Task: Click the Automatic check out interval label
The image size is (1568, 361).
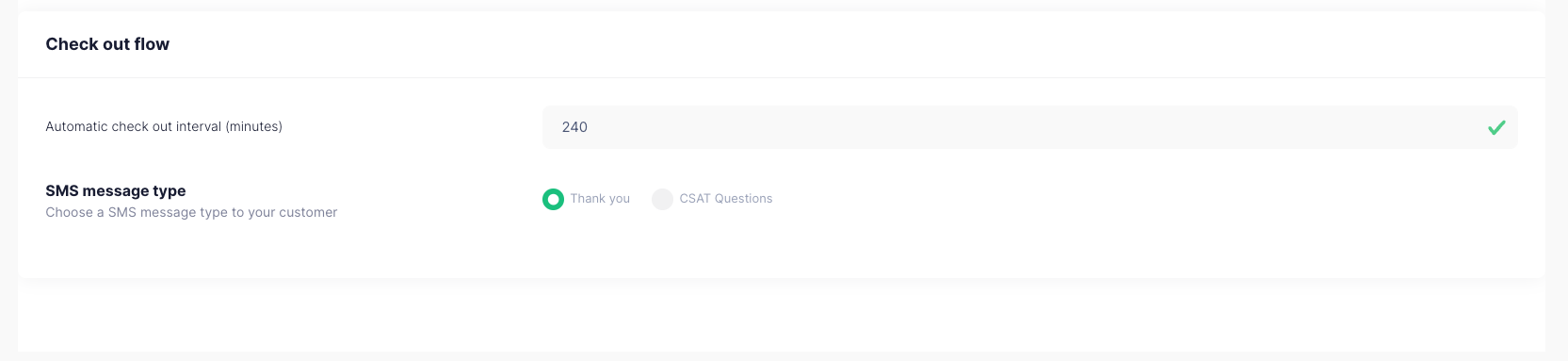Action: tap(164, 126)
